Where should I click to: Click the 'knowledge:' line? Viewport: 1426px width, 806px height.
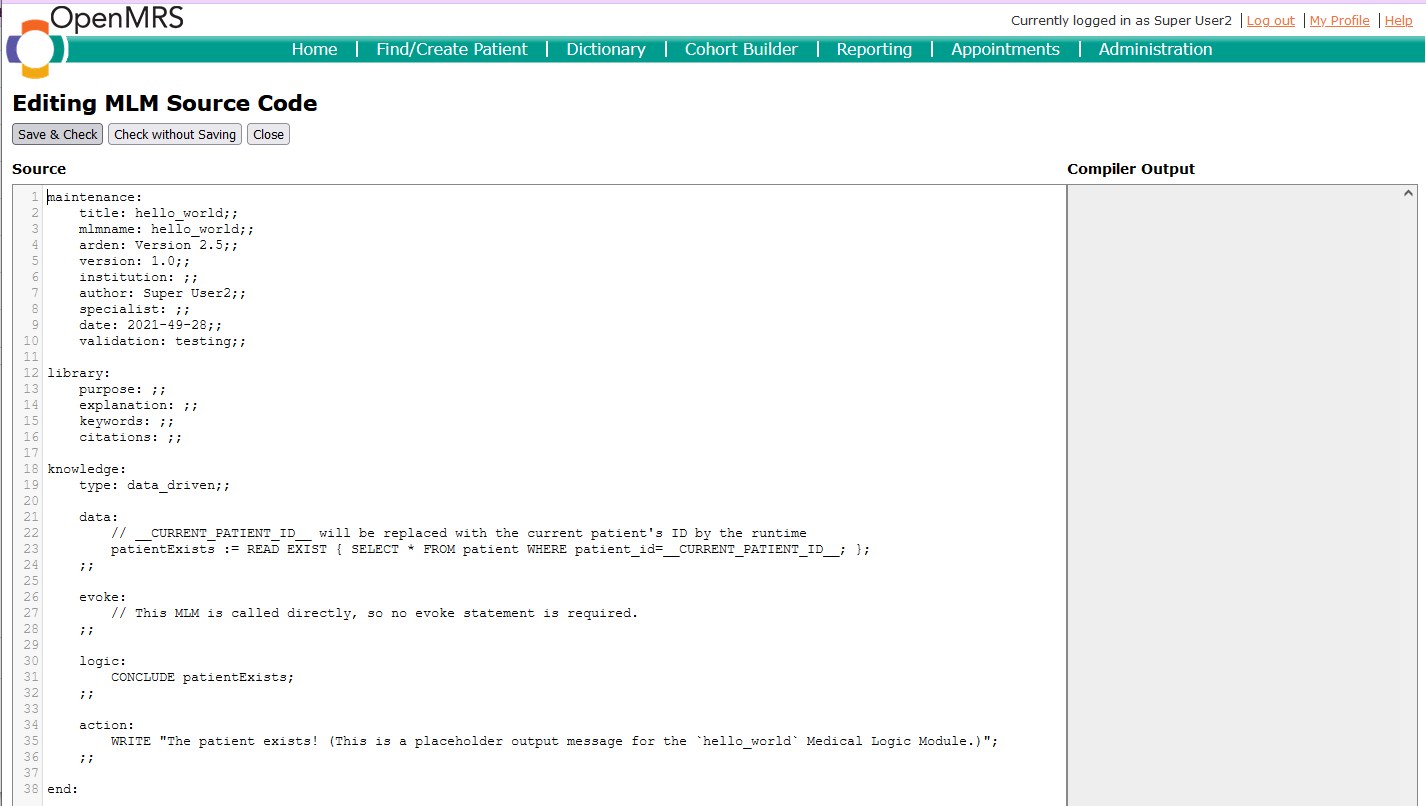pyautogui.click(x=87, y=469)
